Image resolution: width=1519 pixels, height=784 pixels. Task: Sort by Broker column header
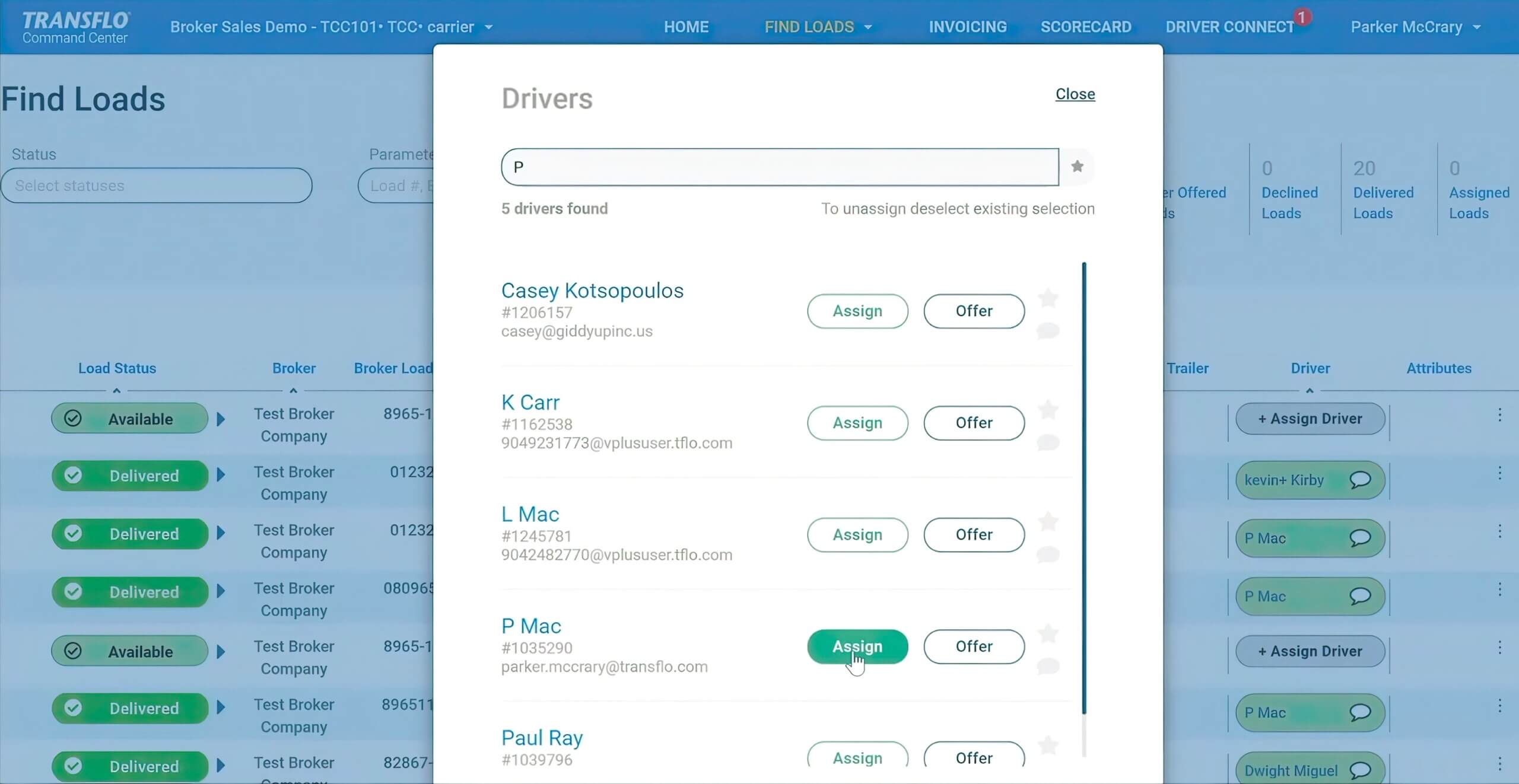pyautogui.click(x=294, y=368)
